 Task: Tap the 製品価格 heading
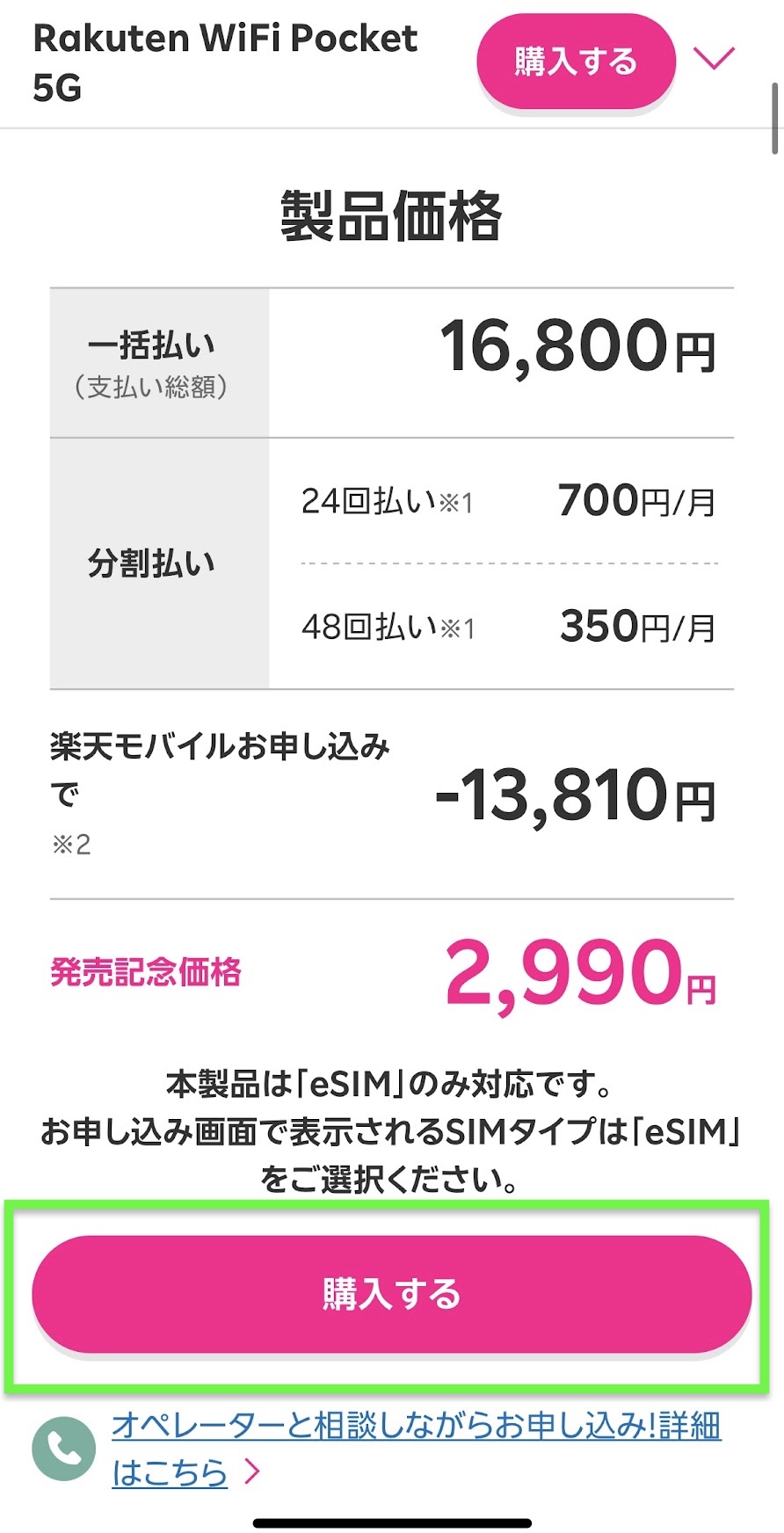tap(391, 216)
